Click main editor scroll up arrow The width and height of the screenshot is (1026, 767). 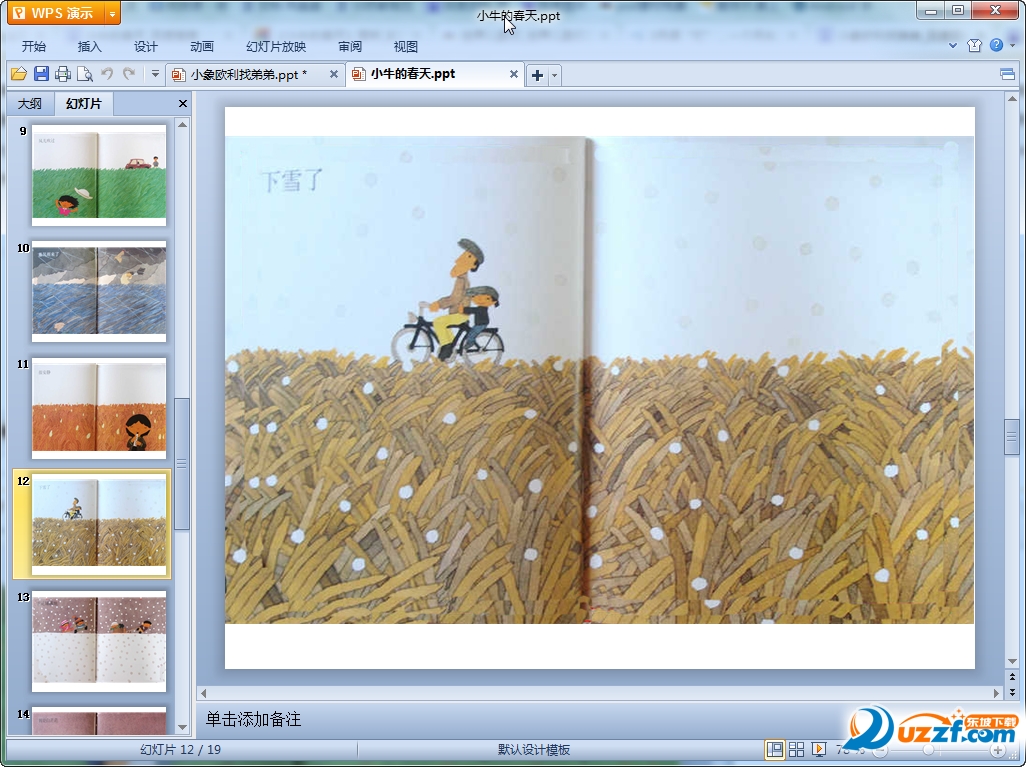point(1012,99)
